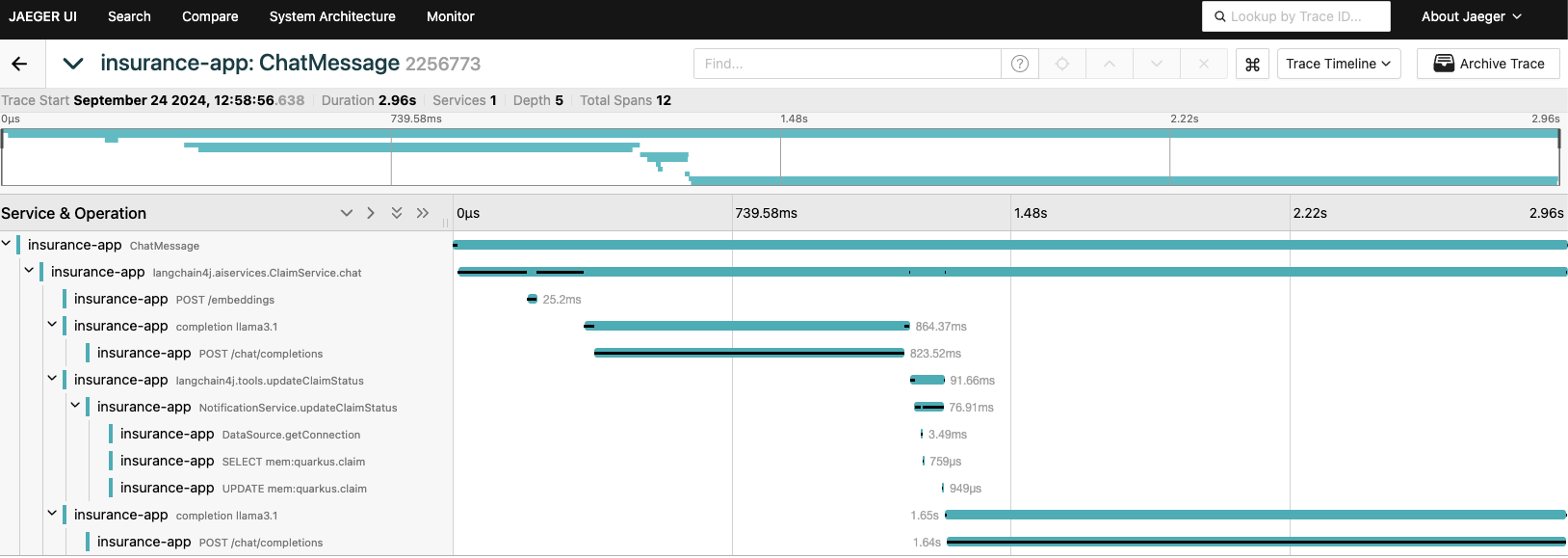
Task: Collapse the trace header chevron beside title
Action: [72, 64]
